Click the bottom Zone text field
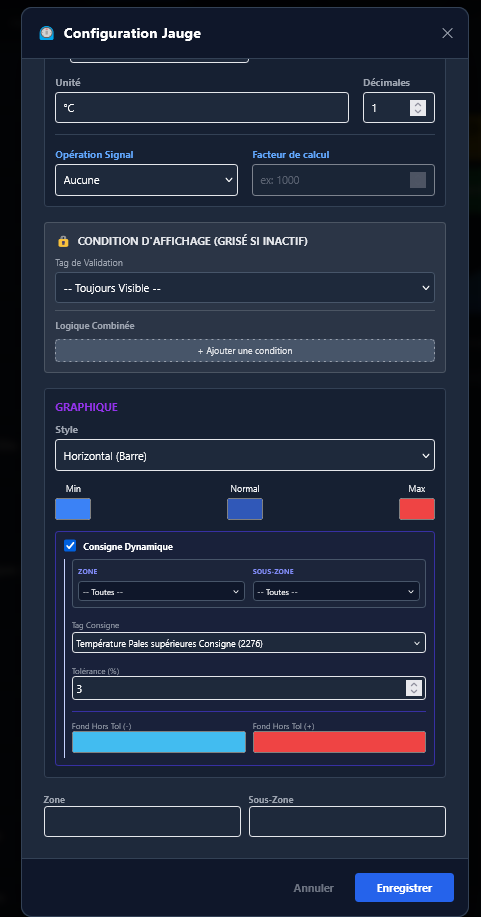Image resolution: width=481 pixels, height=917 pixels. pyautogui.click(x=142, y=822)
